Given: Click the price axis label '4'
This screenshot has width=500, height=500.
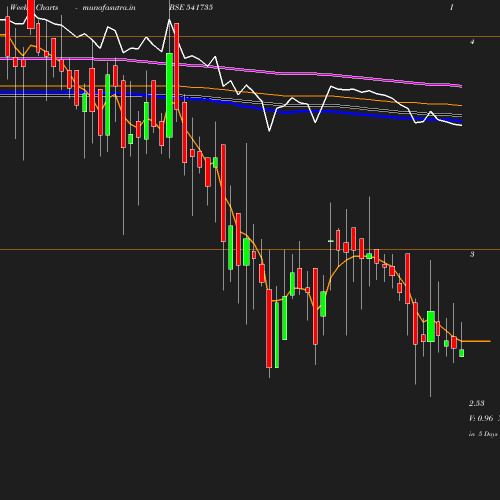Looking at the screenshot, I should click(x=472, y=42).
